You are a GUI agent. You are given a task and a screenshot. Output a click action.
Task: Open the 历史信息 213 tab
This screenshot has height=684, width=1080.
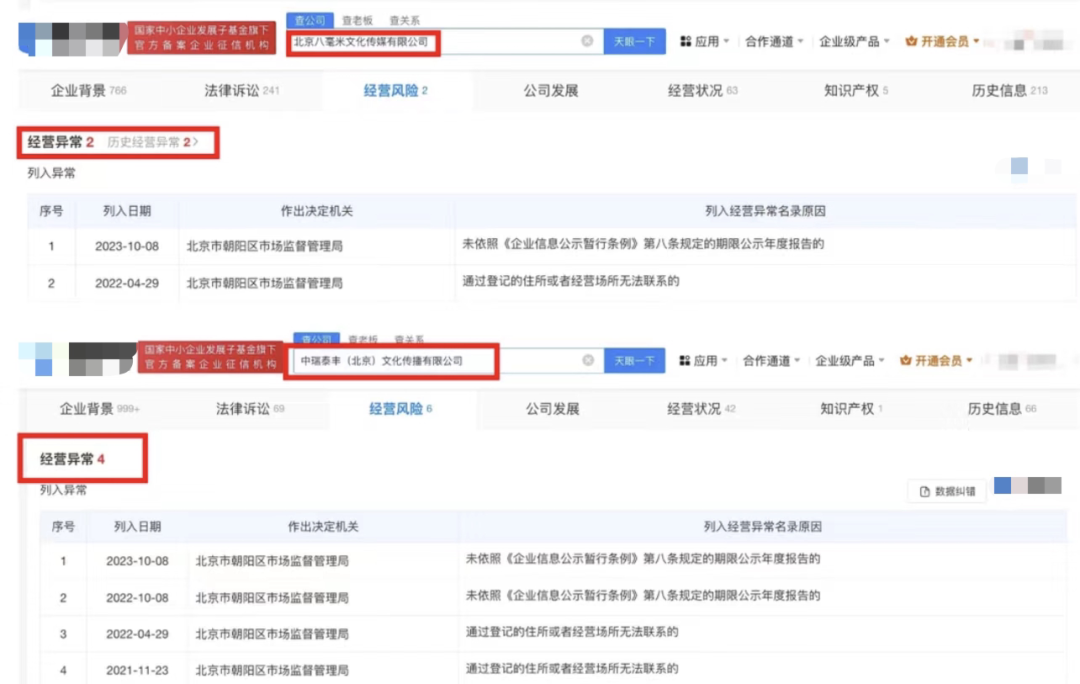click(1009, 91)
